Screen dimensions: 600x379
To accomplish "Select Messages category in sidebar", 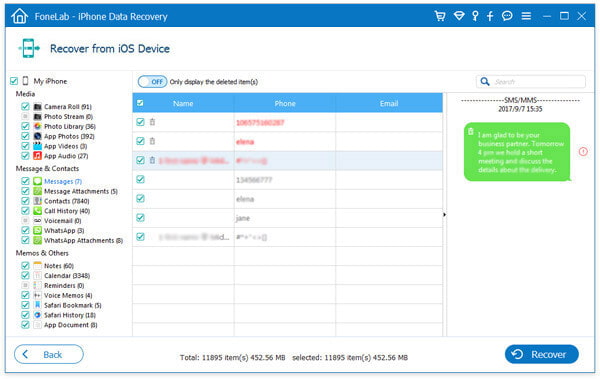I will [63, 181].
